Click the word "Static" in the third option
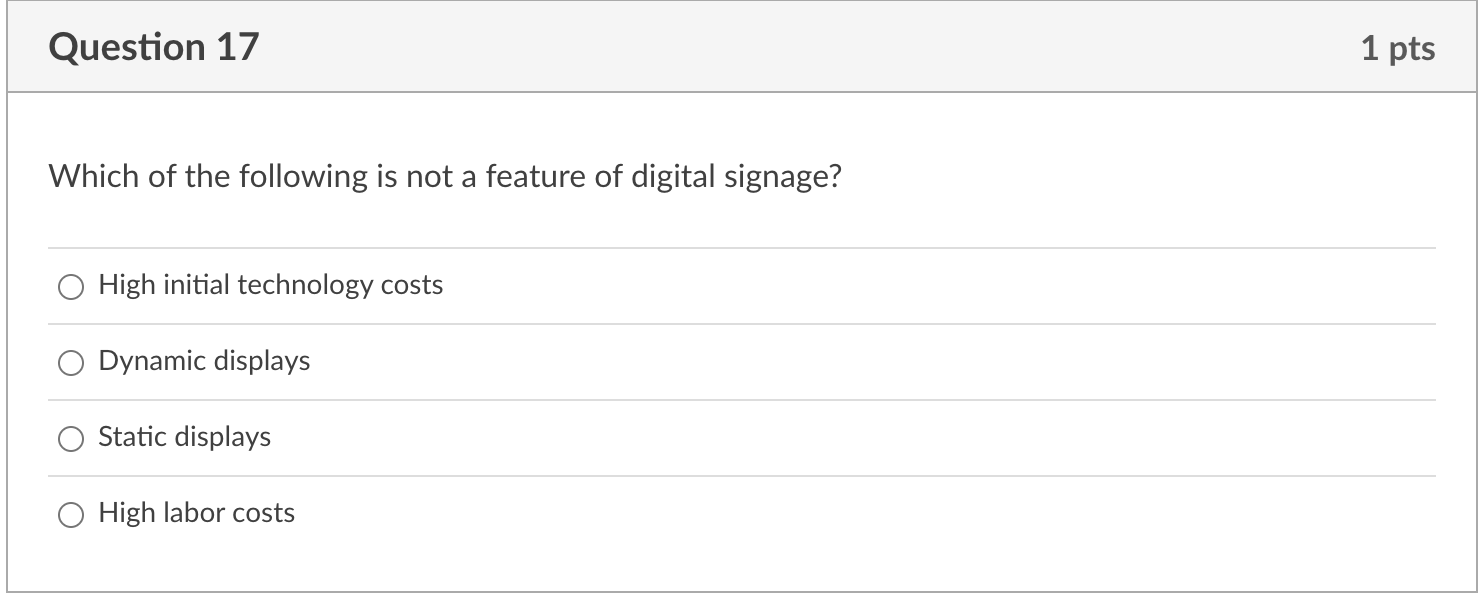The width and height of the screenshot is (1482, 594). coord(132,437)
